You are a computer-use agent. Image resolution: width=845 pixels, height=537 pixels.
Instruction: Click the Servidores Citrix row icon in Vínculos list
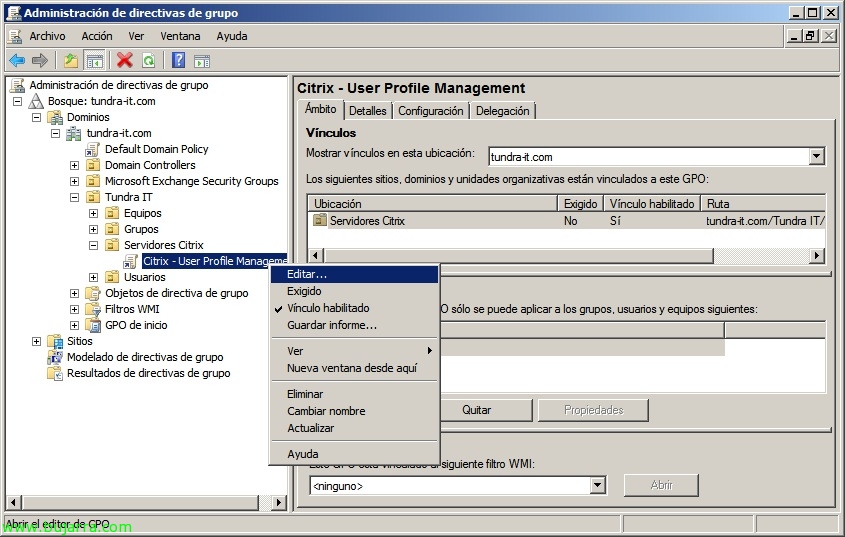pyautogui.click(x=320, y=220)
